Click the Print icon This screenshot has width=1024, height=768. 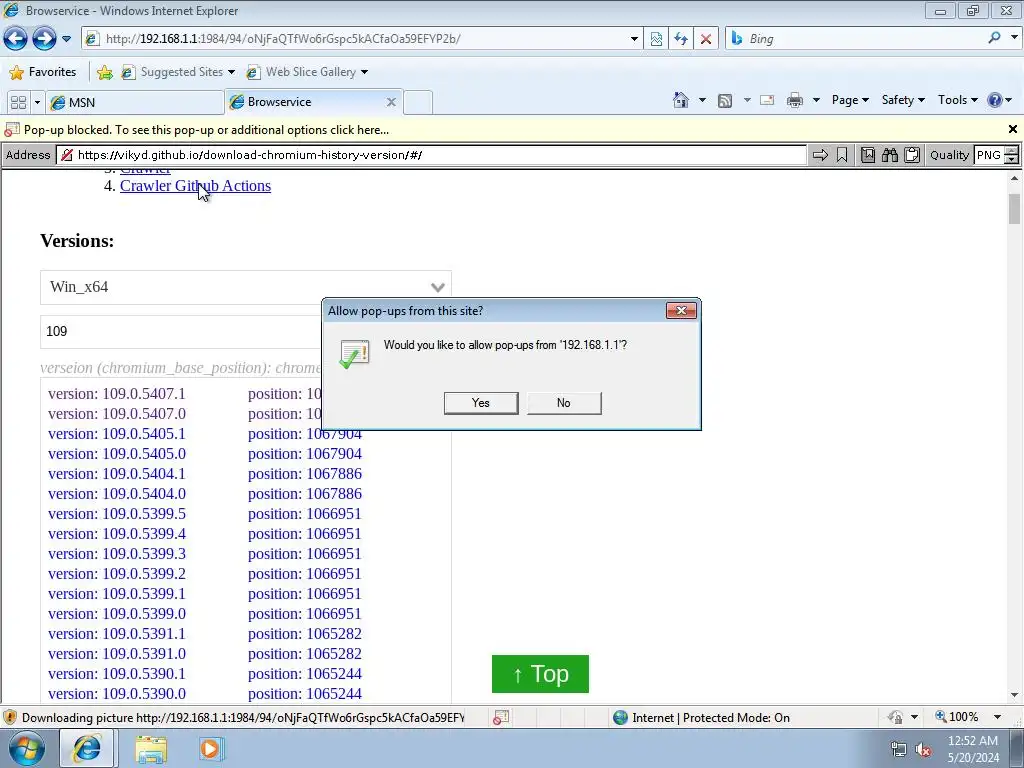tap(795, 100)
